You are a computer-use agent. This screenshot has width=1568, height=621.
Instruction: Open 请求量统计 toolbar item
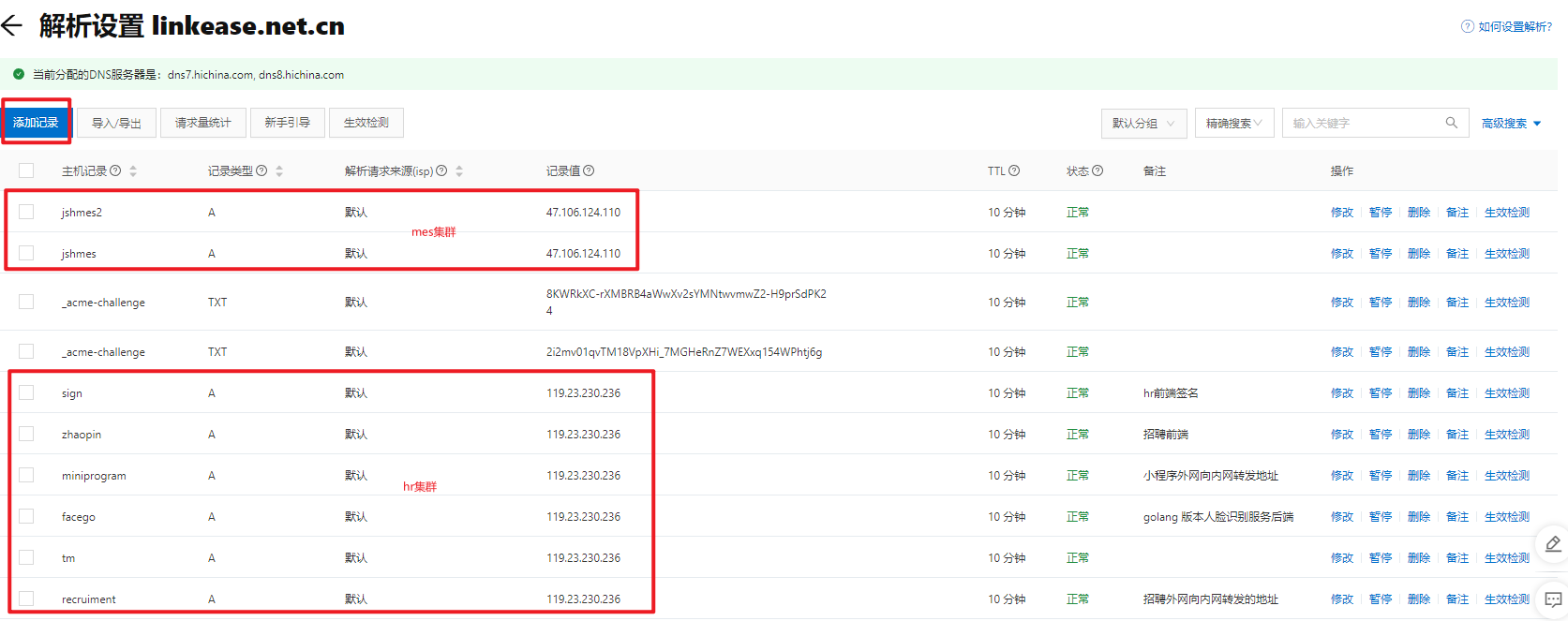[x=202, y=123]
